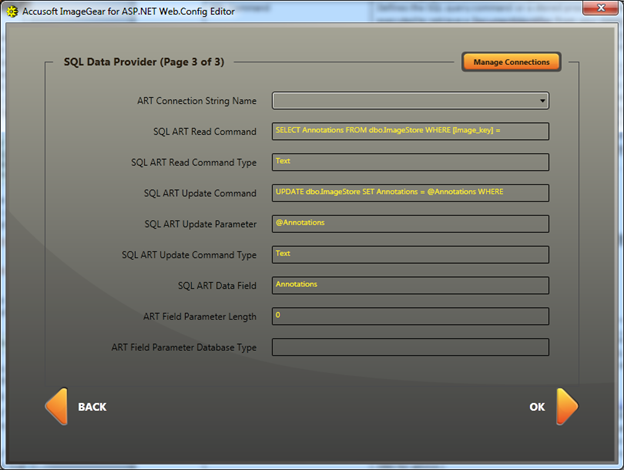The height and width of the screenshot is (470, 624).
Task: Confirm settings with the OK label
Action: coord(537,407)
